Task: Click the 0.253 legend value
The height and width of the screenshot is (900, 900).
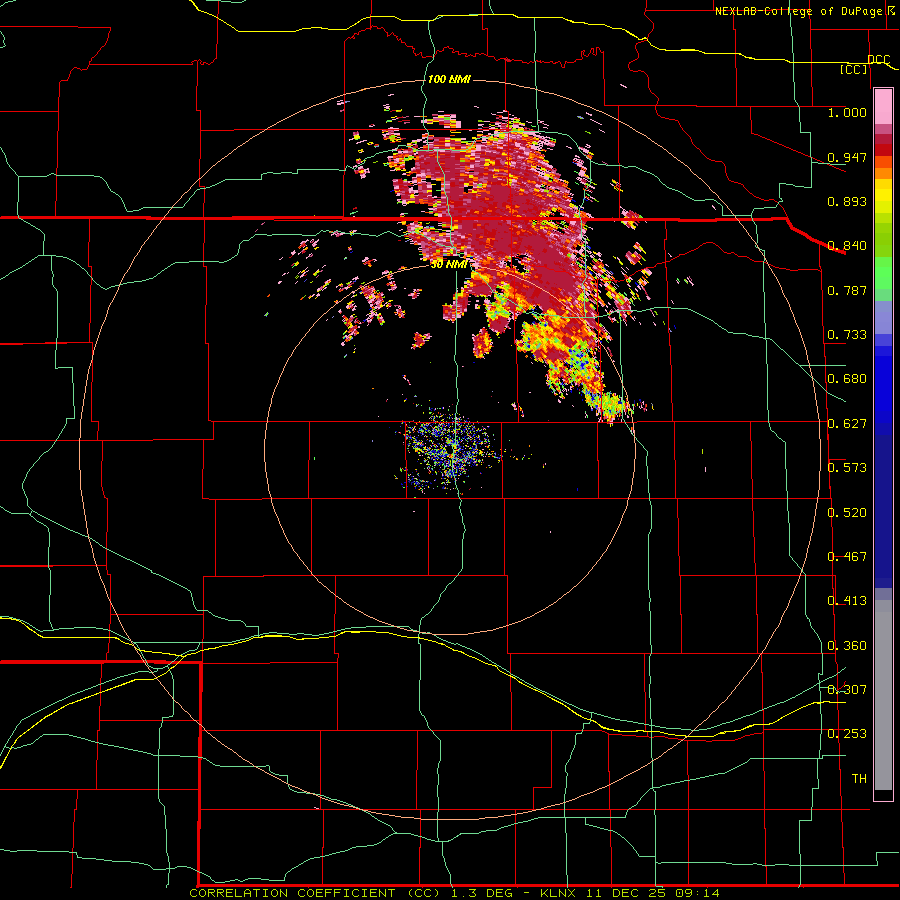Action: 847,734
